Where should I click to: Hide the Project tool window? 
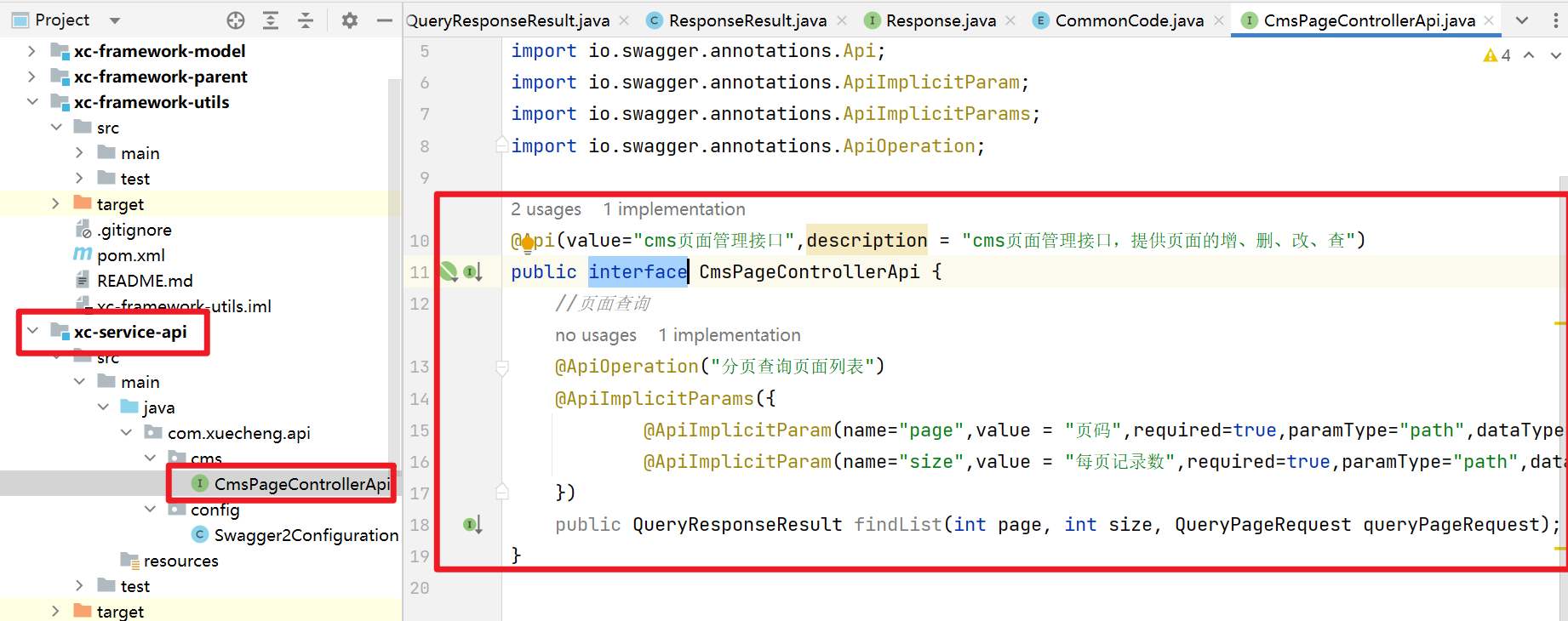click(385, 20)
